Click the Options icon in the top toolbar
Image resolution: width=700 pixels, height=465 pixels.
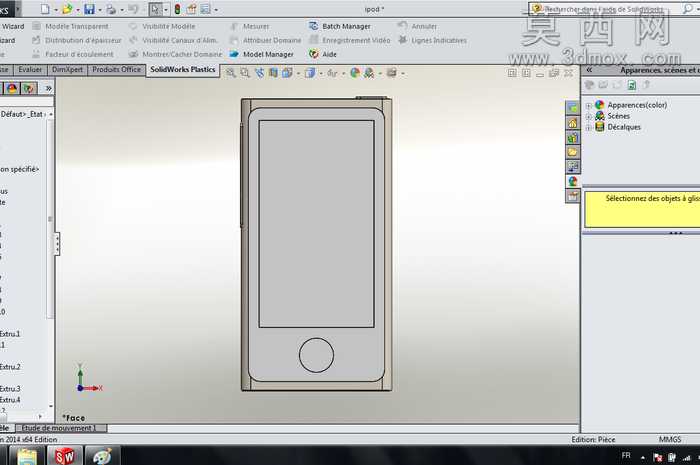(205, 9)
